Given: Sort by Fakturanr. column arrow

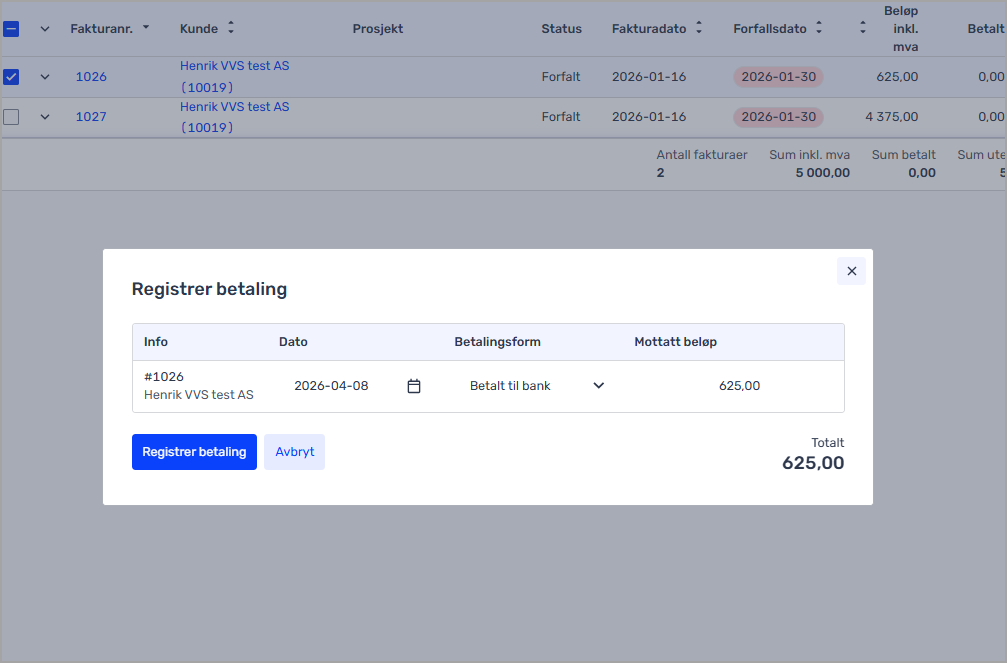Looking at the screenshot, I should point(146,28).
